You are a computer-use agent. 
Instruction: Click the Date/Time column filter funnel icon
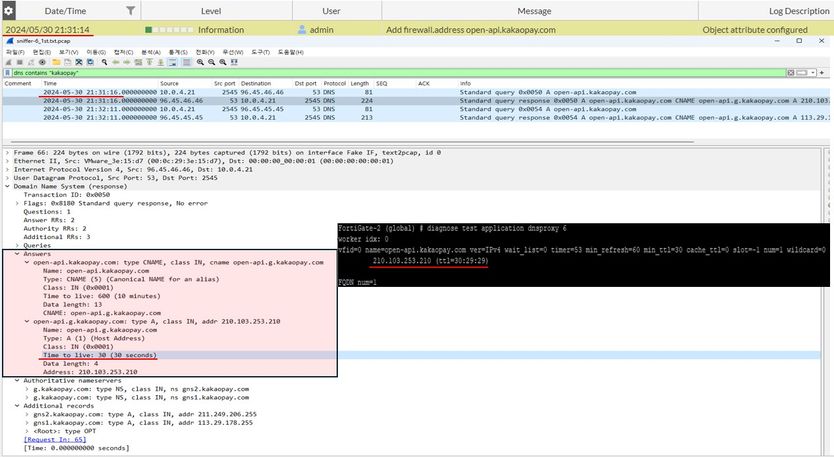pos(130,11)
